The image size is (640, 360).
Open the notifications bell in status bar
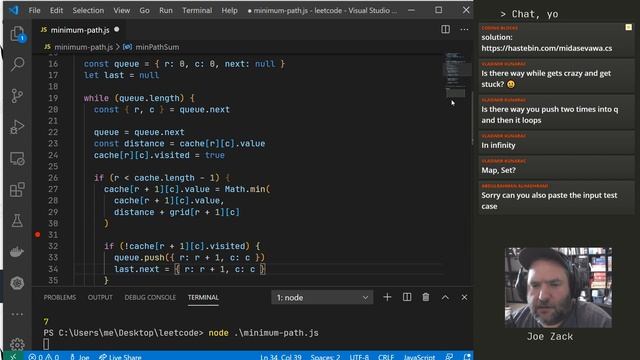coord(467,357)
